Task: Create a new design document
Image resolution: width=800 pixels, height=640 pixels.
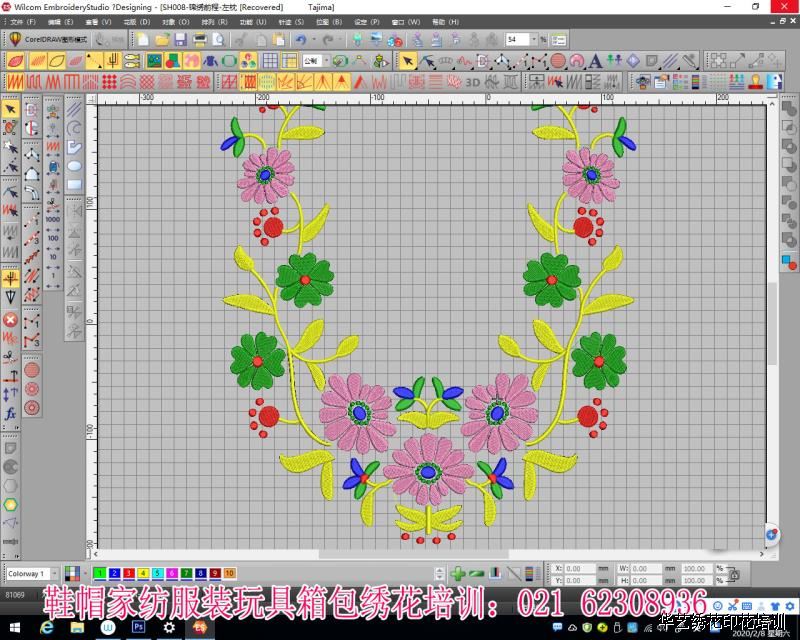Action: (x=143, y=39)
